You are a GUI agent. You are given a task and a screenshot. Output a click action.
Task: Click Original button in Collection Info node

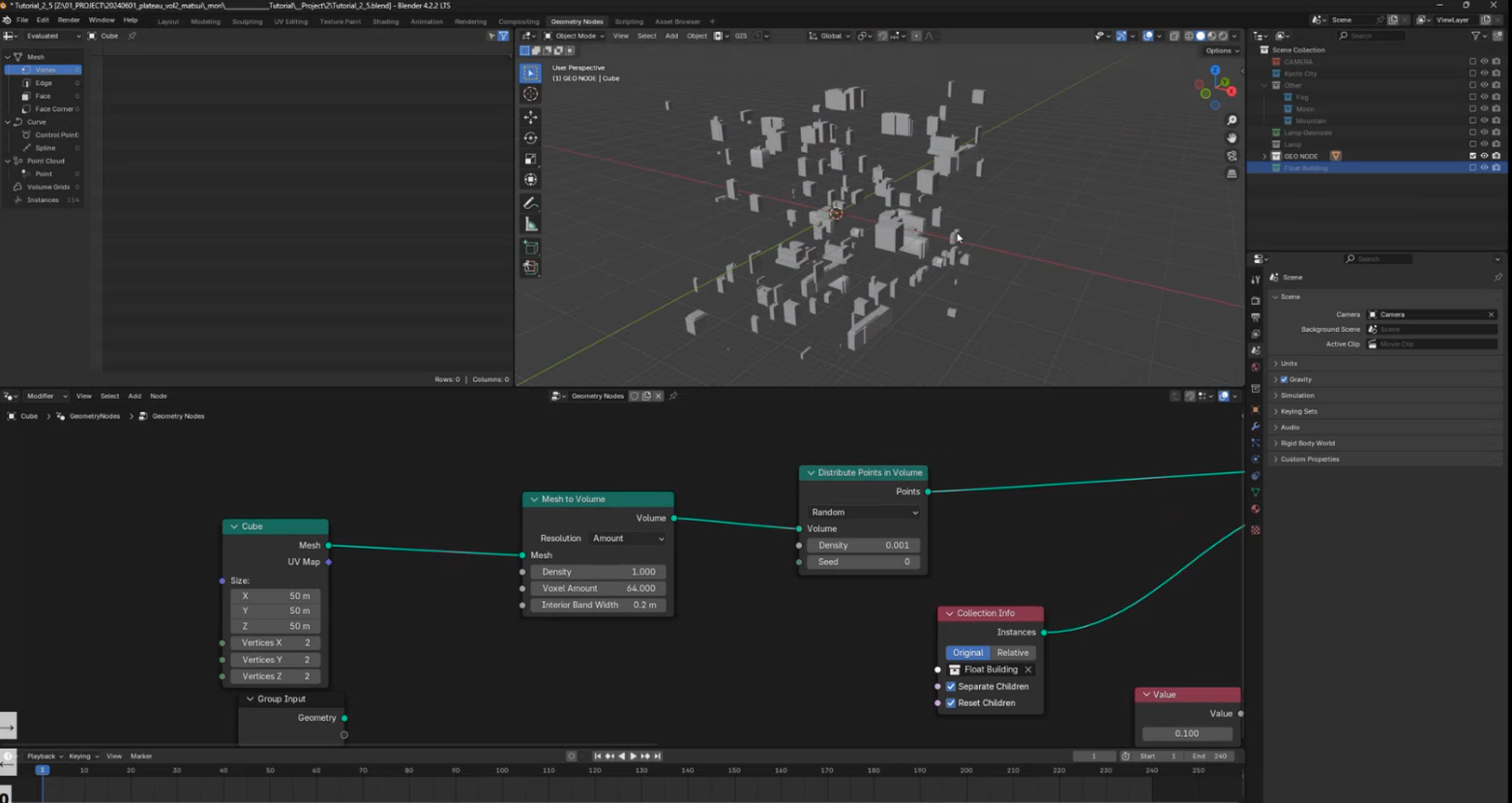pyautogui.click(x=967, y=653)
